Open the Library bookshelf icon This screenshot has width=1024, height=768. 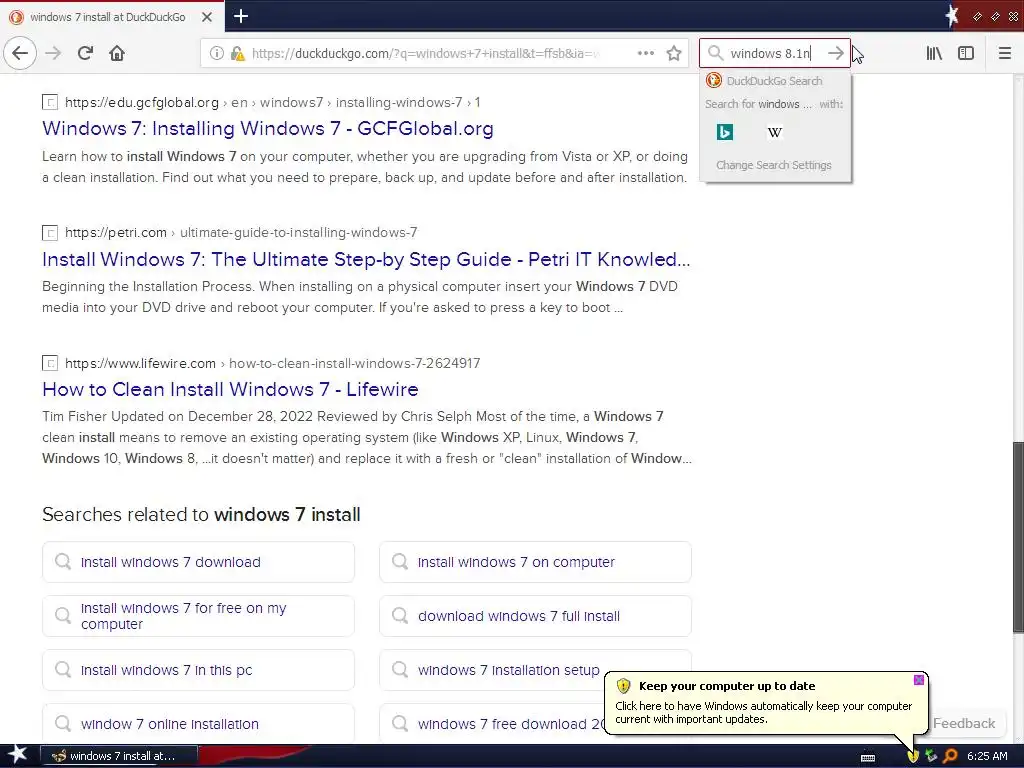click(934, 53)
